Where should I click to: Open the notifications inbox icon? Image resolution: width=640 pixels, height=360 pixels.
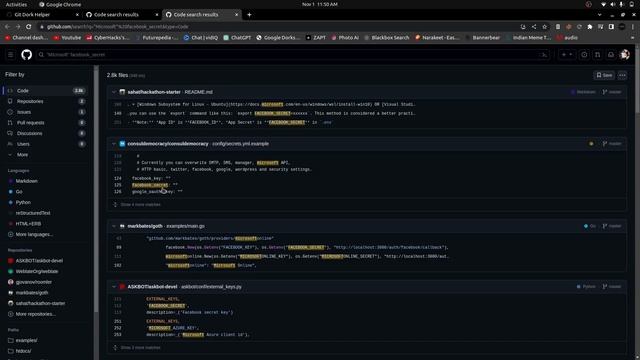click(x=611, y=55)
